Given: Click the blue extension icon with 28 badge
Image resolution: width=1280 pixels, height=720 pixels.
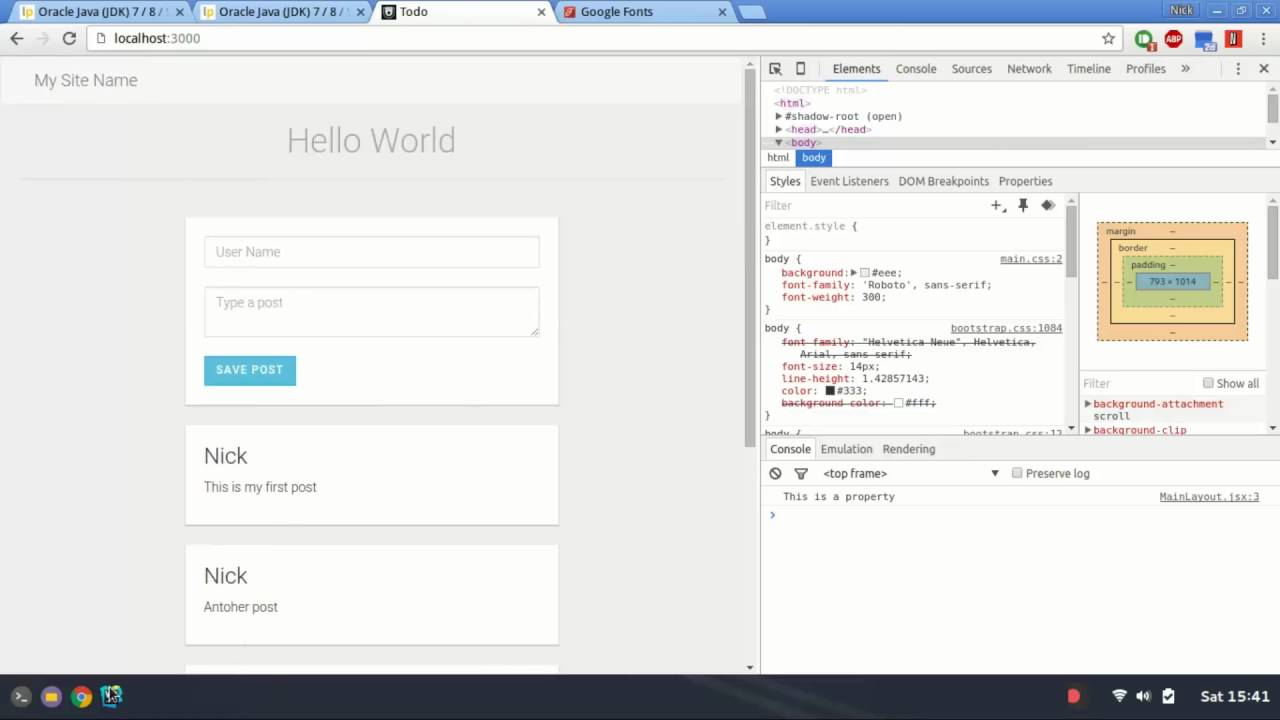Looking at the screenshot, I should point(1204,39).
